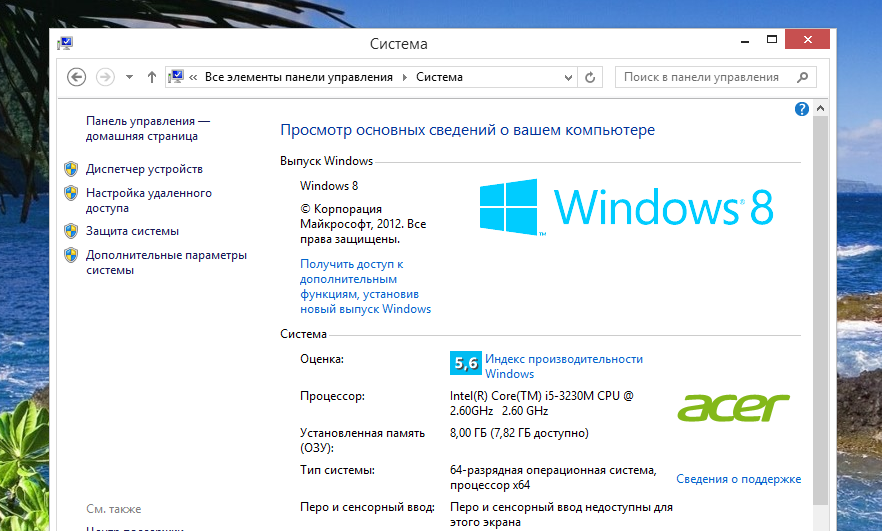Image resolution: width=882 pixels, height=531 pixels.
Task: Click the window system icon in title bar
Action: (x=65, y=43)
